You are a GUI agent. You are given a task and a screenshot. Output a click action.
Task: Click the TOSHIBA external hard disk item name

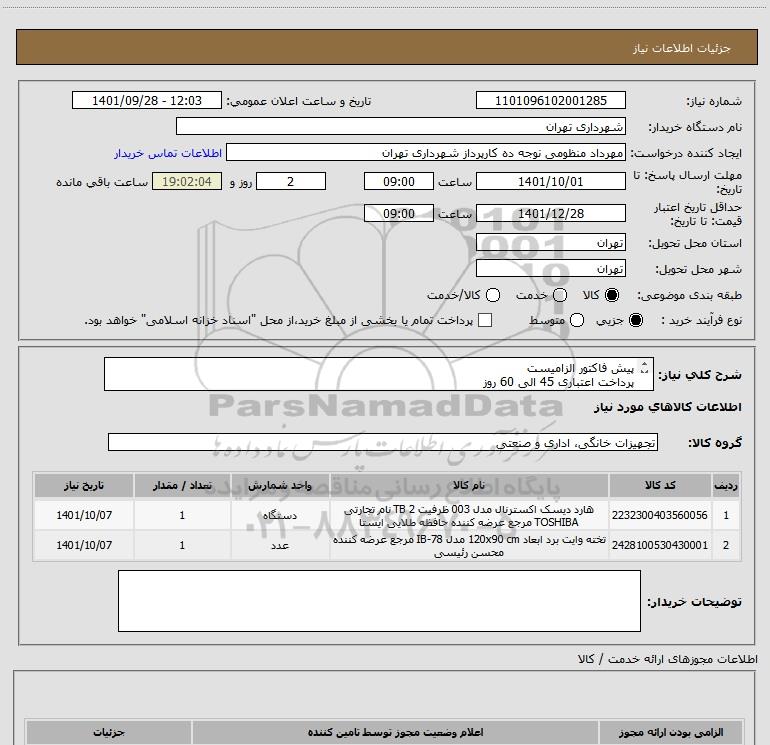coord(469,516)
